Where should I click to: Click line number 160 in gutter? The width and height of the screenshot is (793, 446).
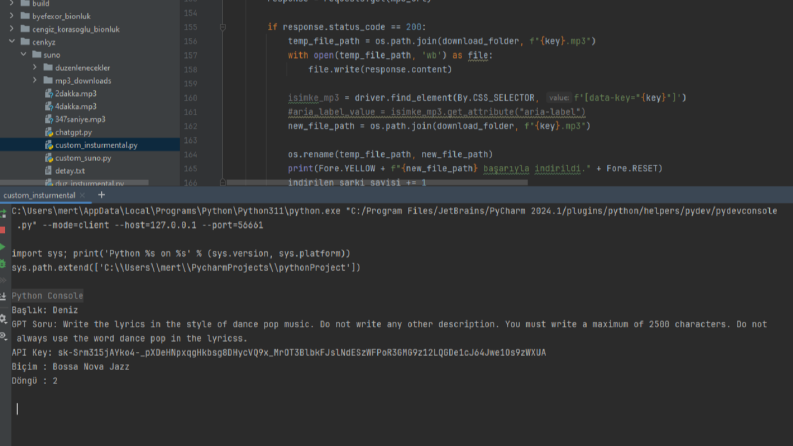(x=191, y=98)
